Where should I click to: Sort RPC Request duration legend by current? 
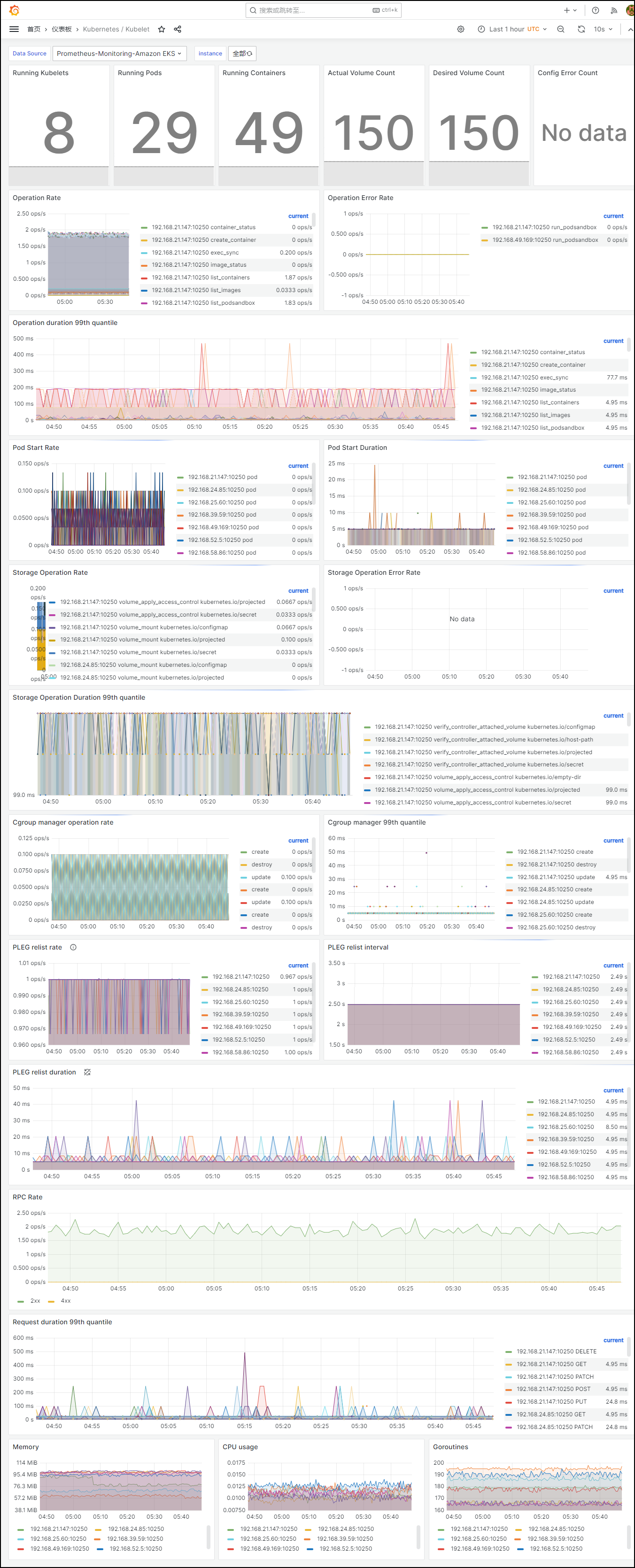coord(613,1340)
